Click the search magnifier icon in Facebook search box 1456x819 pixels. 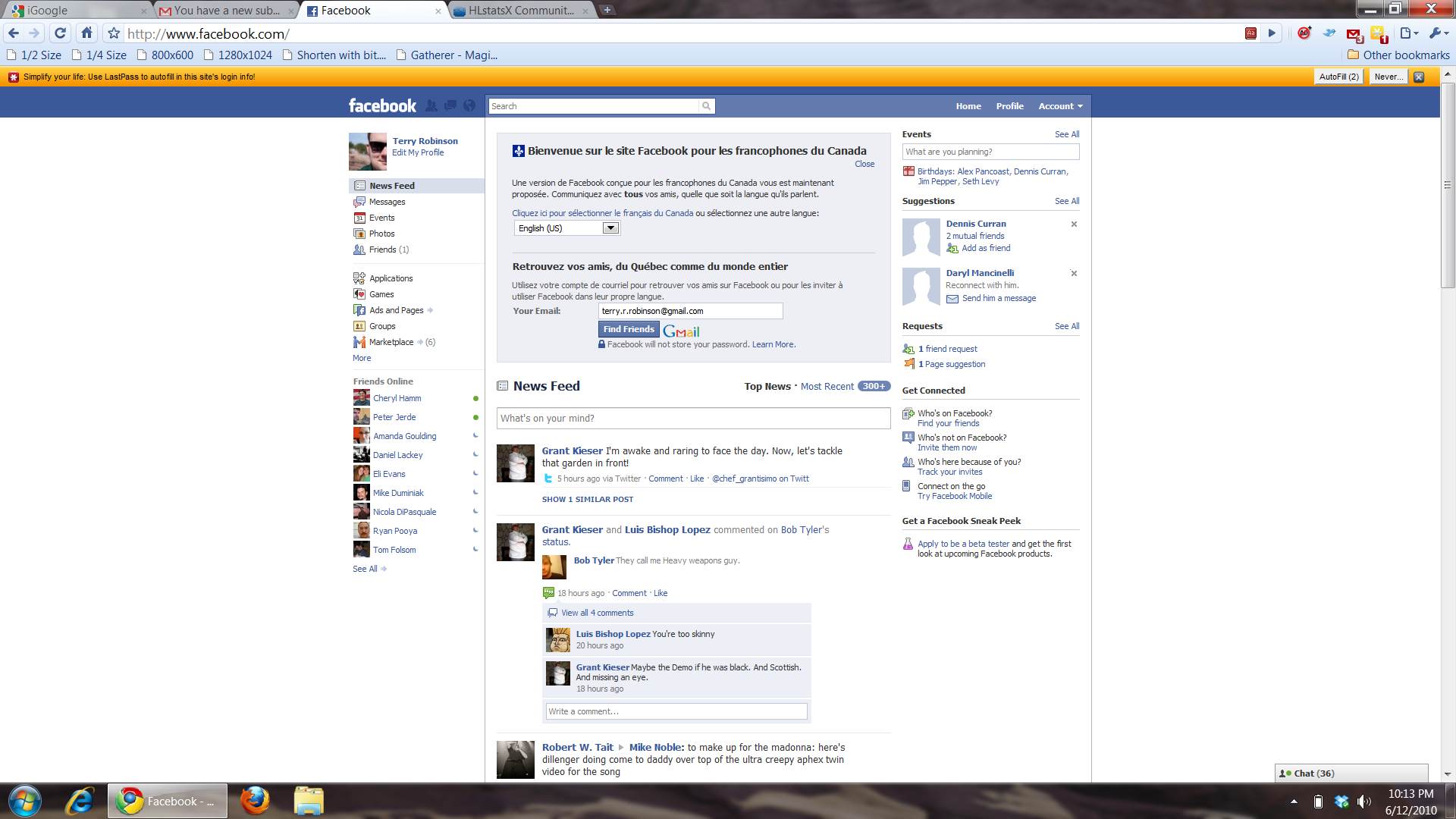706,106
